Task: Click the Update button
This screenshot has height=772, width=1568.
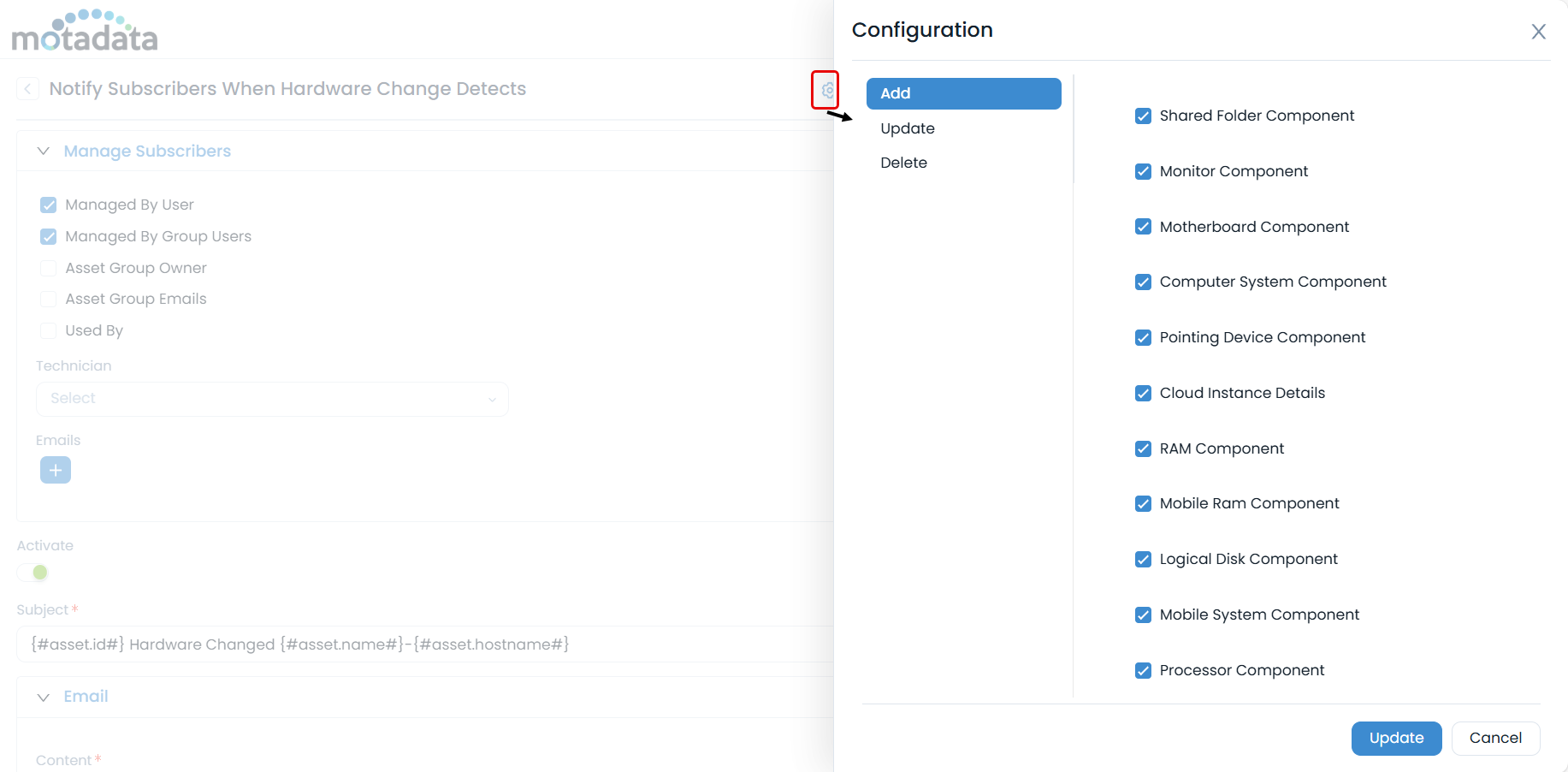Action: 1396,738
